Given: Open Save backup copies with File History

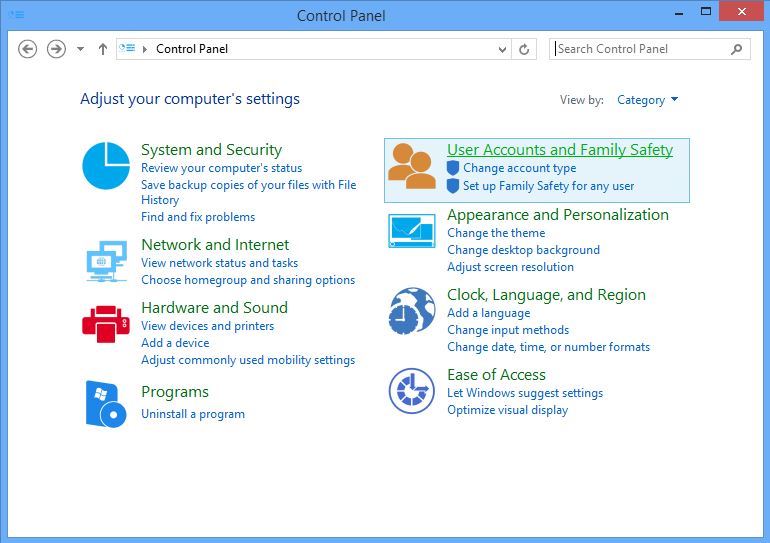Looking at the screenshot, I should pos(248,192).
